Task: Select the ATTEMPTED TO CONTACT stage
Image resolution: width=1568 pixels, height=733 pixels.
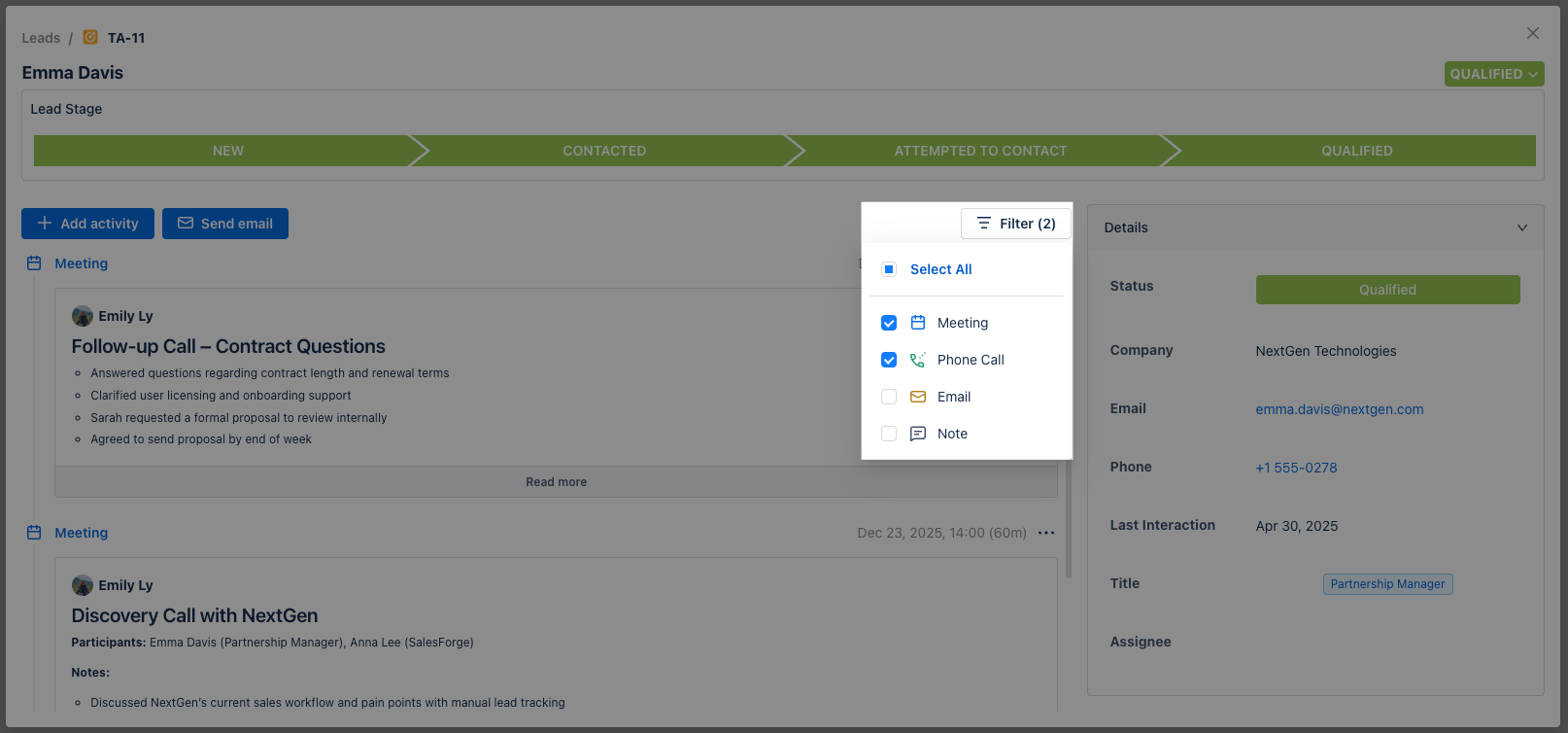Action: click(x=979, y=151)
